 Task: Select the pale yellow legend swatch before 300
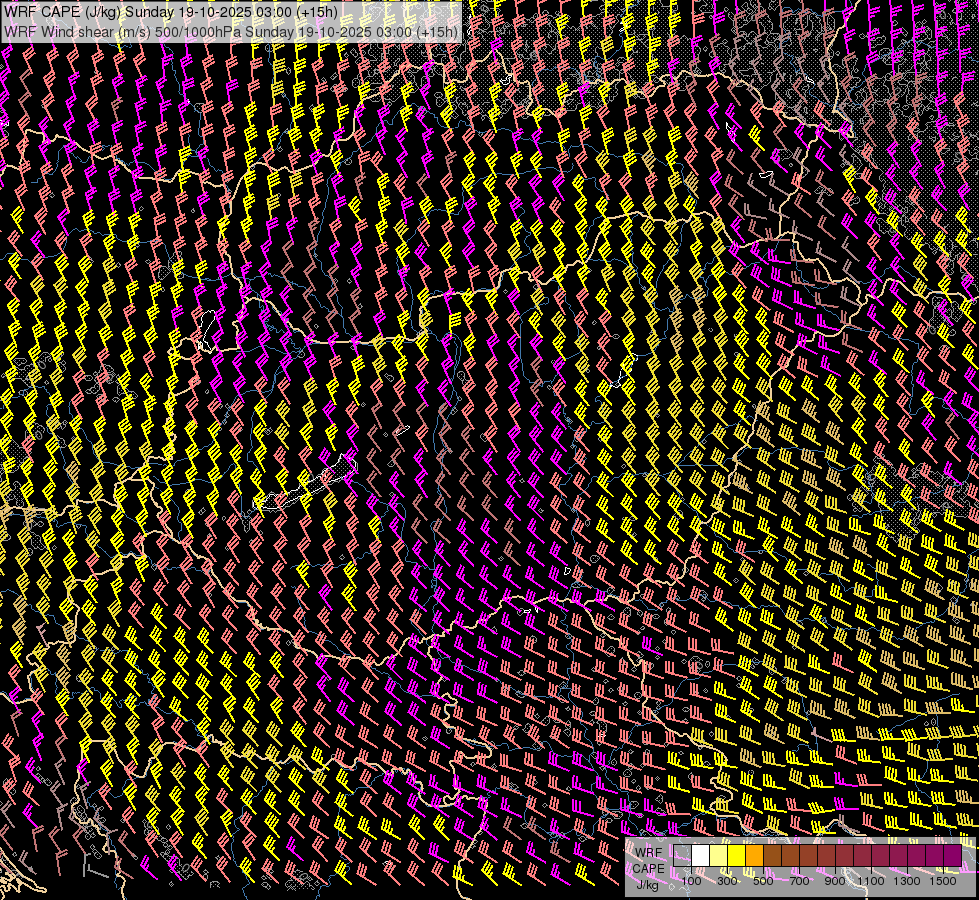click(x=719, y=856)
